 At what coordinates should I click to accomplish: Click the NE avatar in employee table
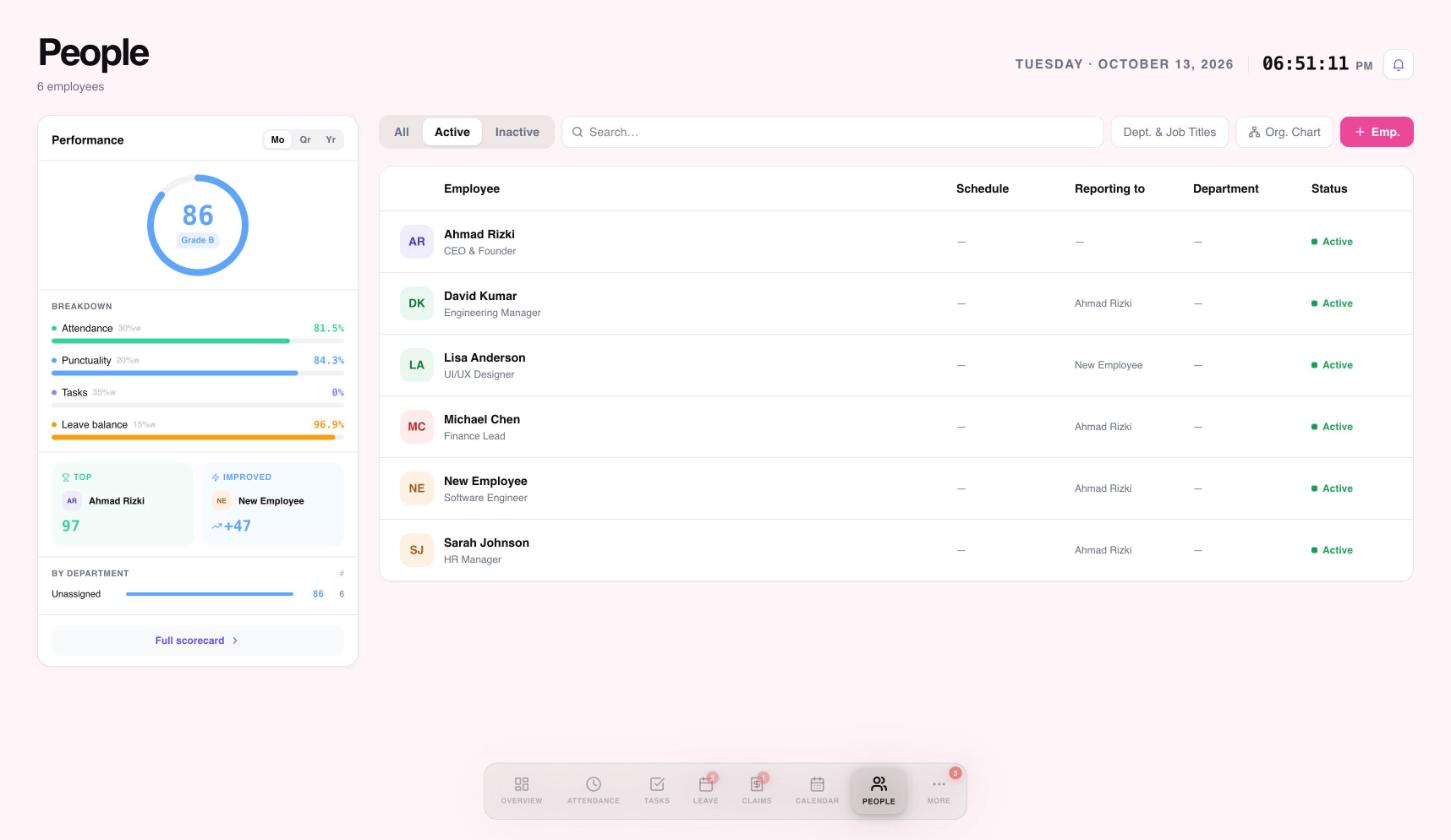pos(416,489)
